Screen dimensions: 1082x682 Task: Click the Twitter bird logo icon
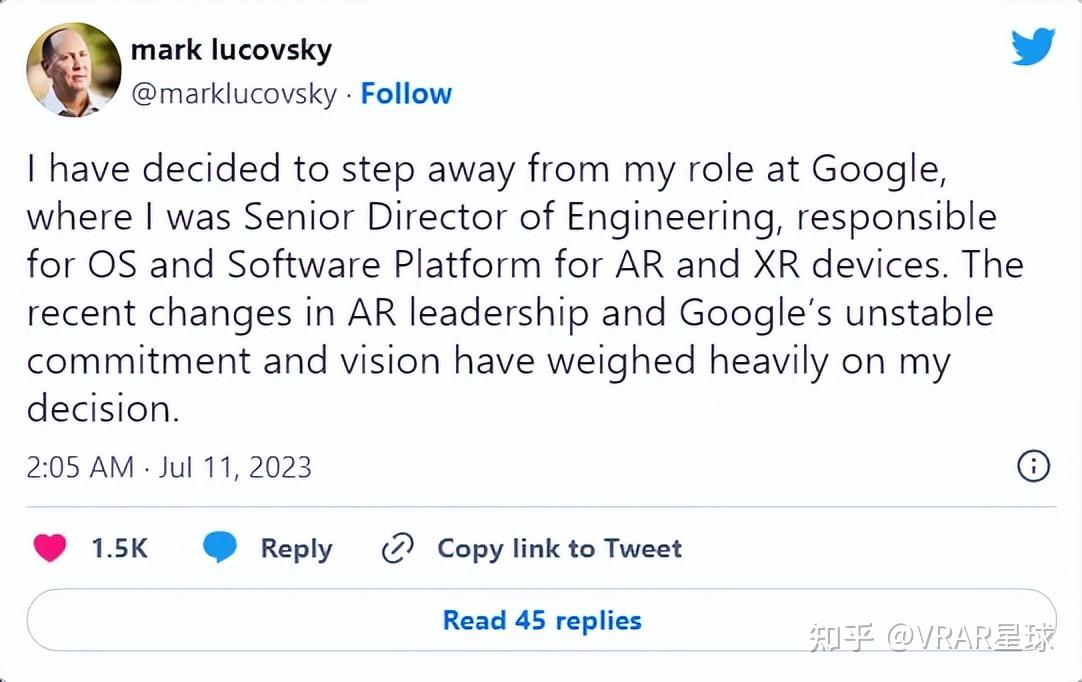point(1033,45)
